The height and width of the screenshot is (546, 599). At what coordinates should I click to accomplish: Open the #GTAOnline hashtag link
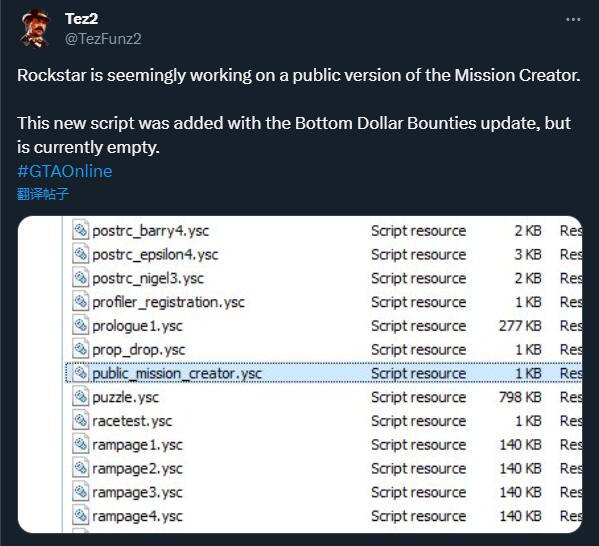(65, 171)
